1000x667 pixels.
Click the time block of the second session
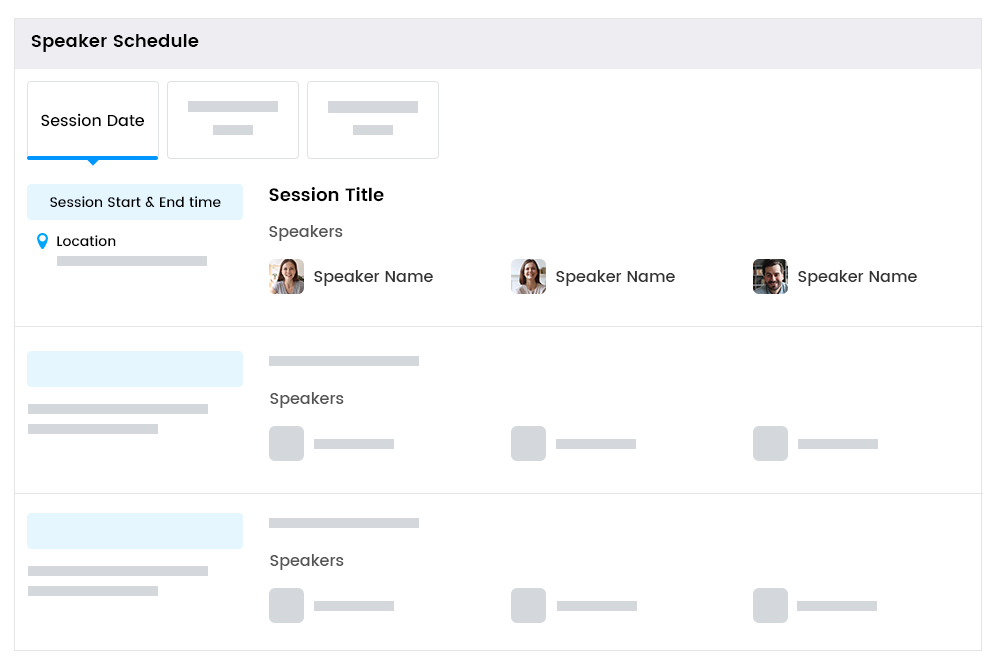pyautogui.click(x=135, y=368)
